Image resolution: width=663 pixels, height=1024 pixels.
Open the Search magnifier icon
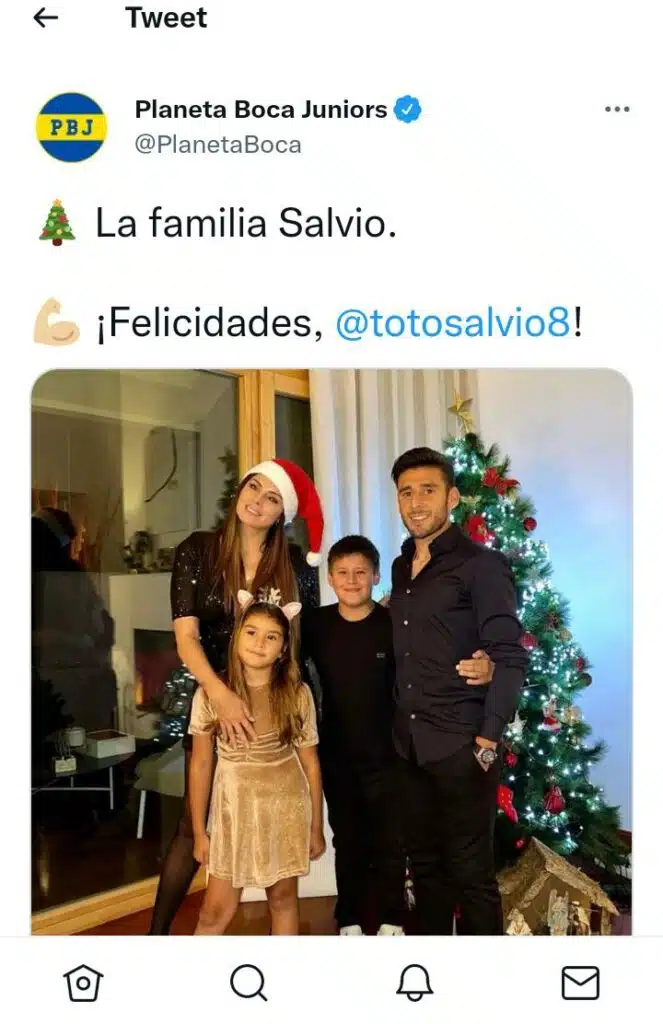tap(248, 982)
